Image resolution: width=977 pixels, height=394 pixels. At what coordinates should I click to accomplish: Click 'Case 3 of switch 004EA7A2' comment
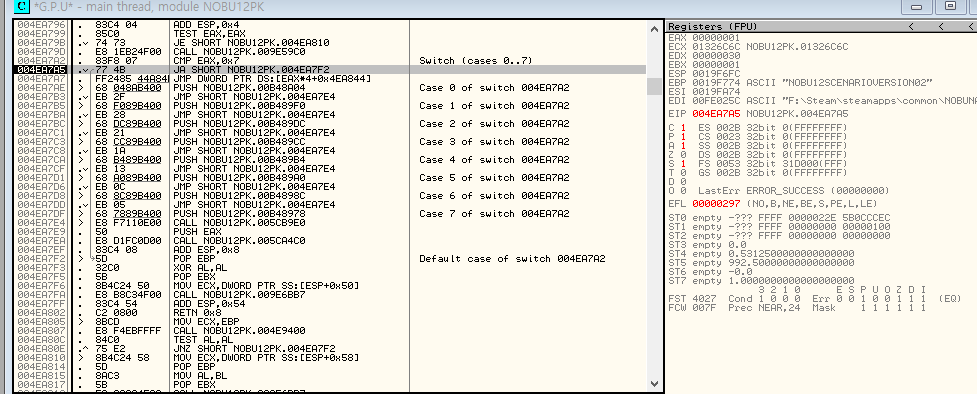[x=494, y=142]
